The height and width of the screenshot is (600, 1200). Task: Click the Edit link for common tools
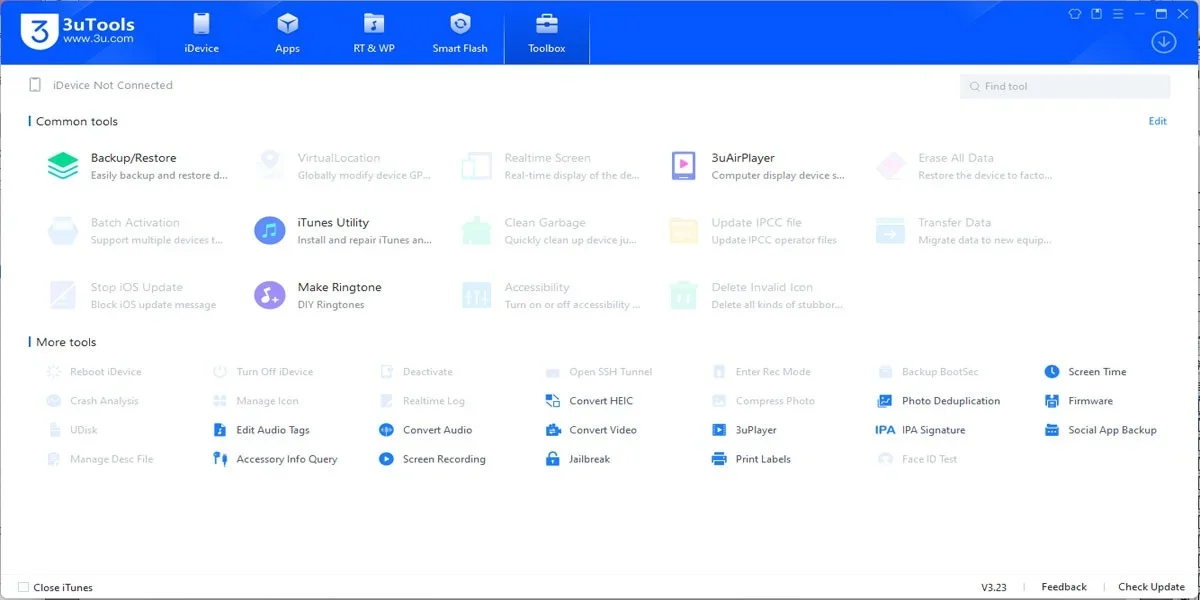(x=1157, y=121)
